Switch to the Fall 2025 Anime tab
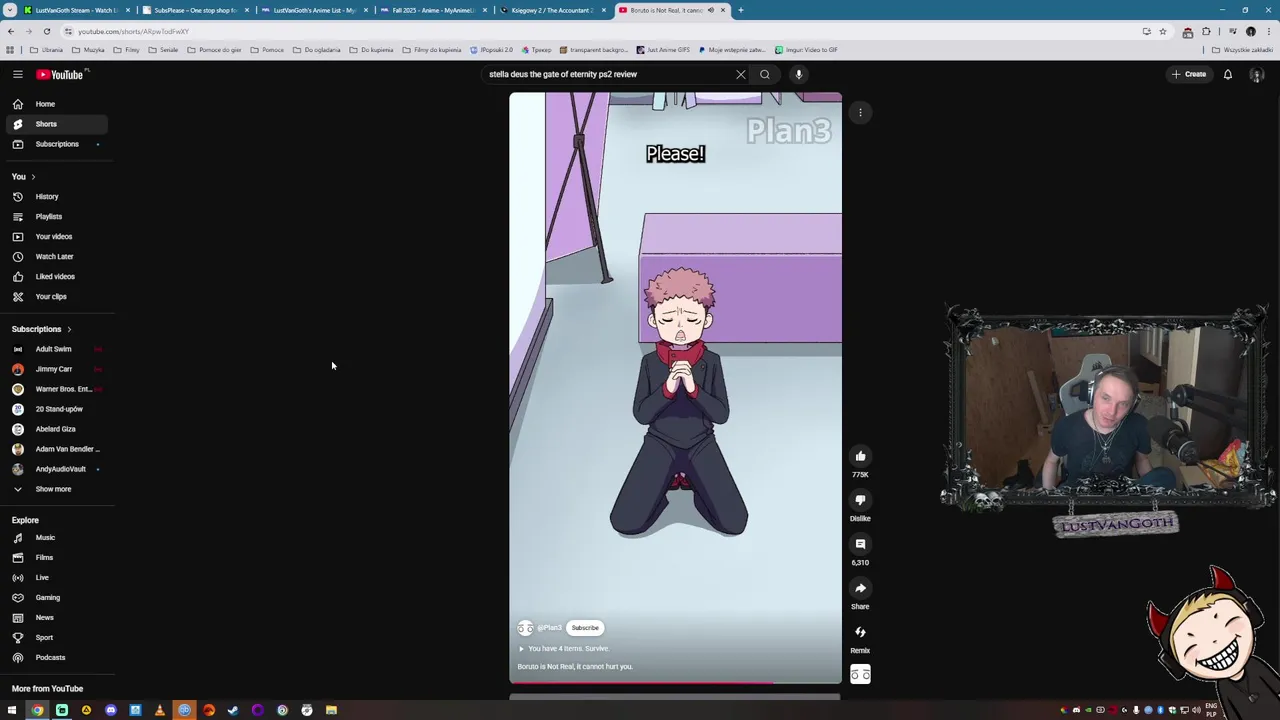Image resolution: width=1280 pixels, height=720 pixels. click(x=432, y=10)
